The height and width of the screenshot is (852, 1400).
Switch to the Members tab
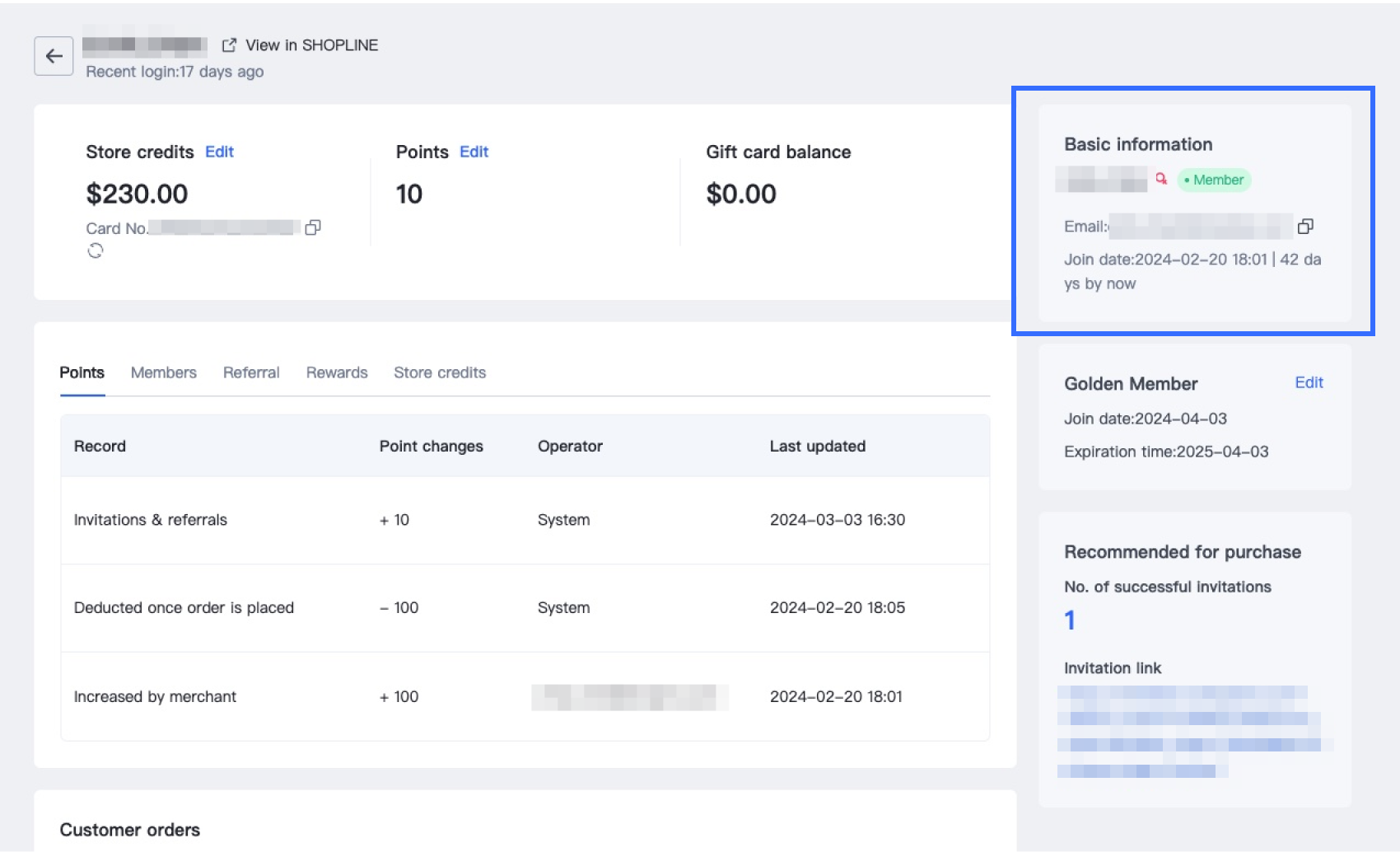coord(163,372)
